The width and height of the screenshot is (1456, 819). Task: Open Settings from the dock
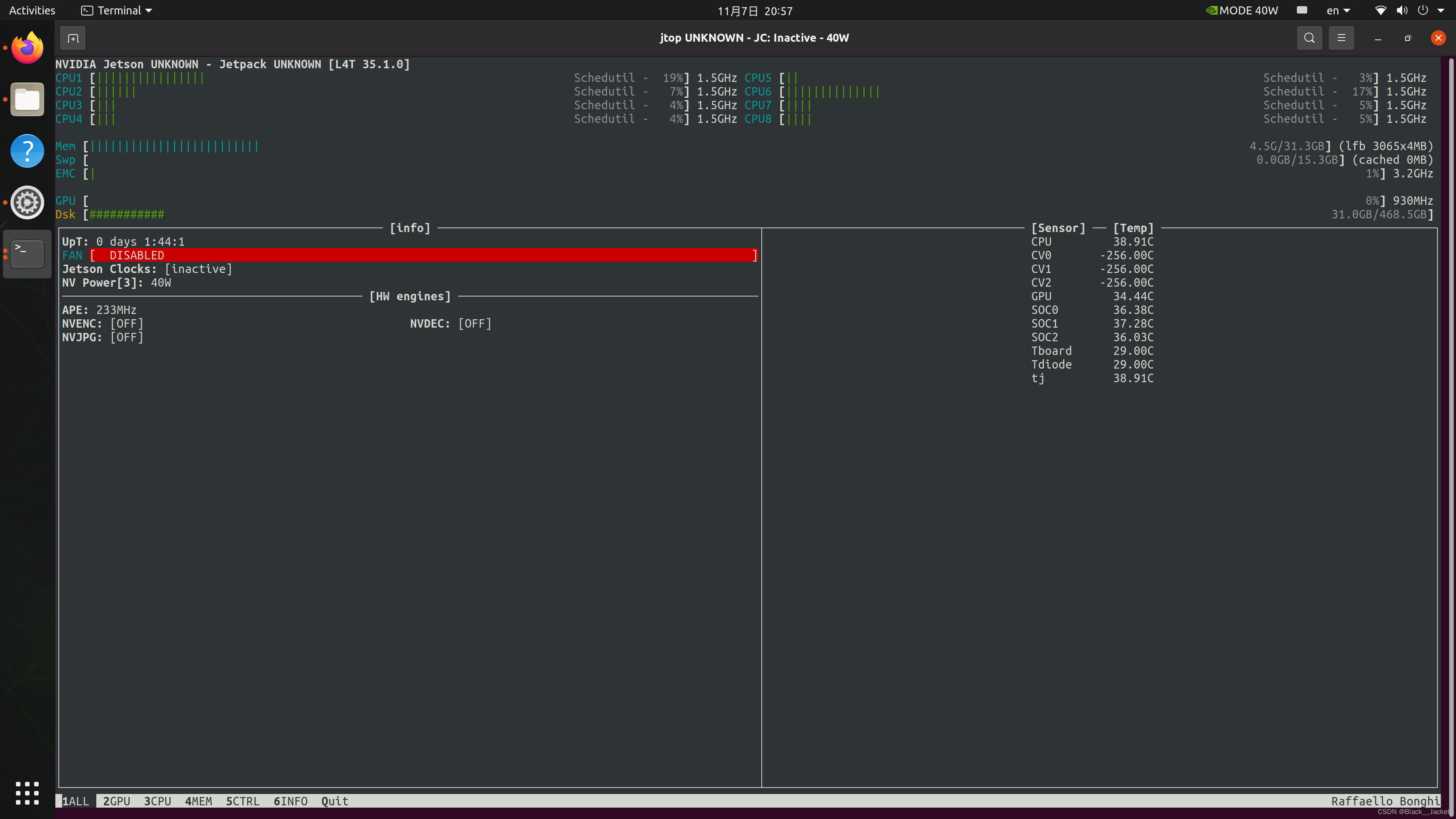tap(27, 202)
